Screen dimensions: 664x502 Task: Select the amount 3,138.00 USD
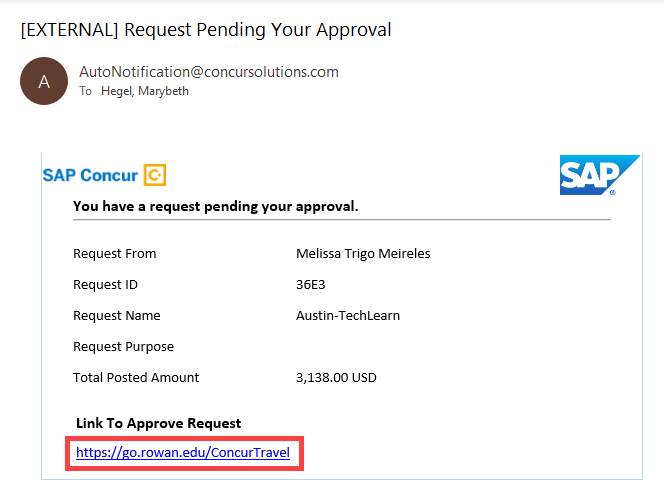pos(336,377)
